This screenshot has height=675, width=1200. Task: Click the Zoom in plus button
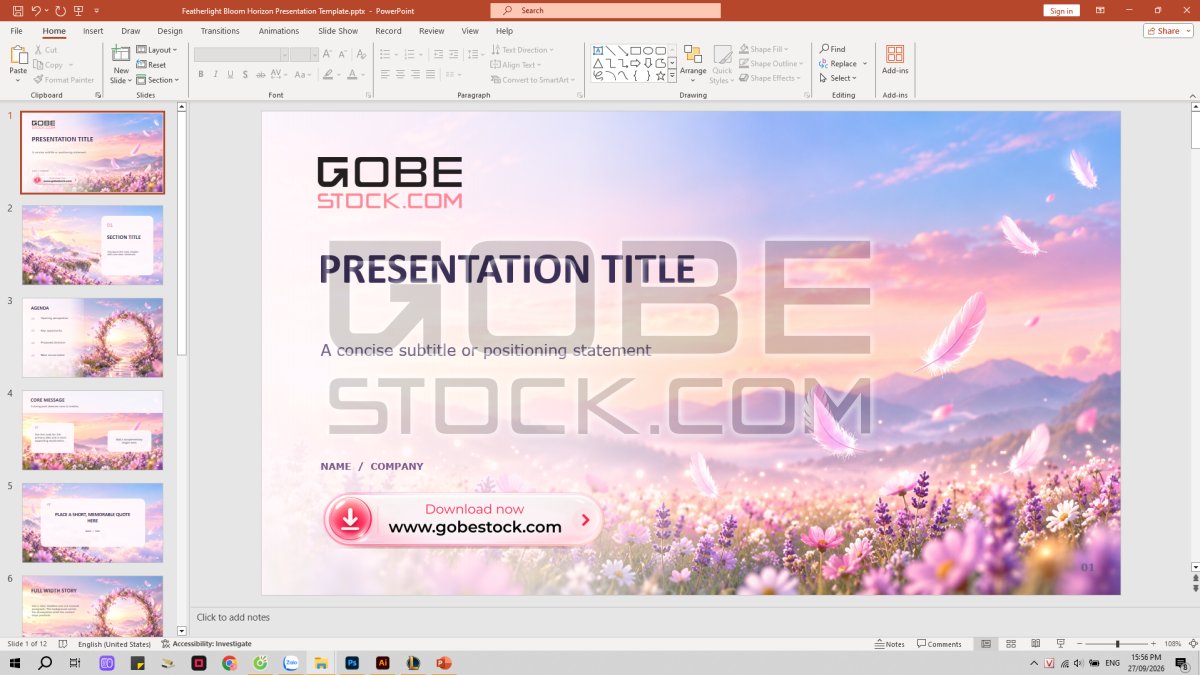[1154, 644]
